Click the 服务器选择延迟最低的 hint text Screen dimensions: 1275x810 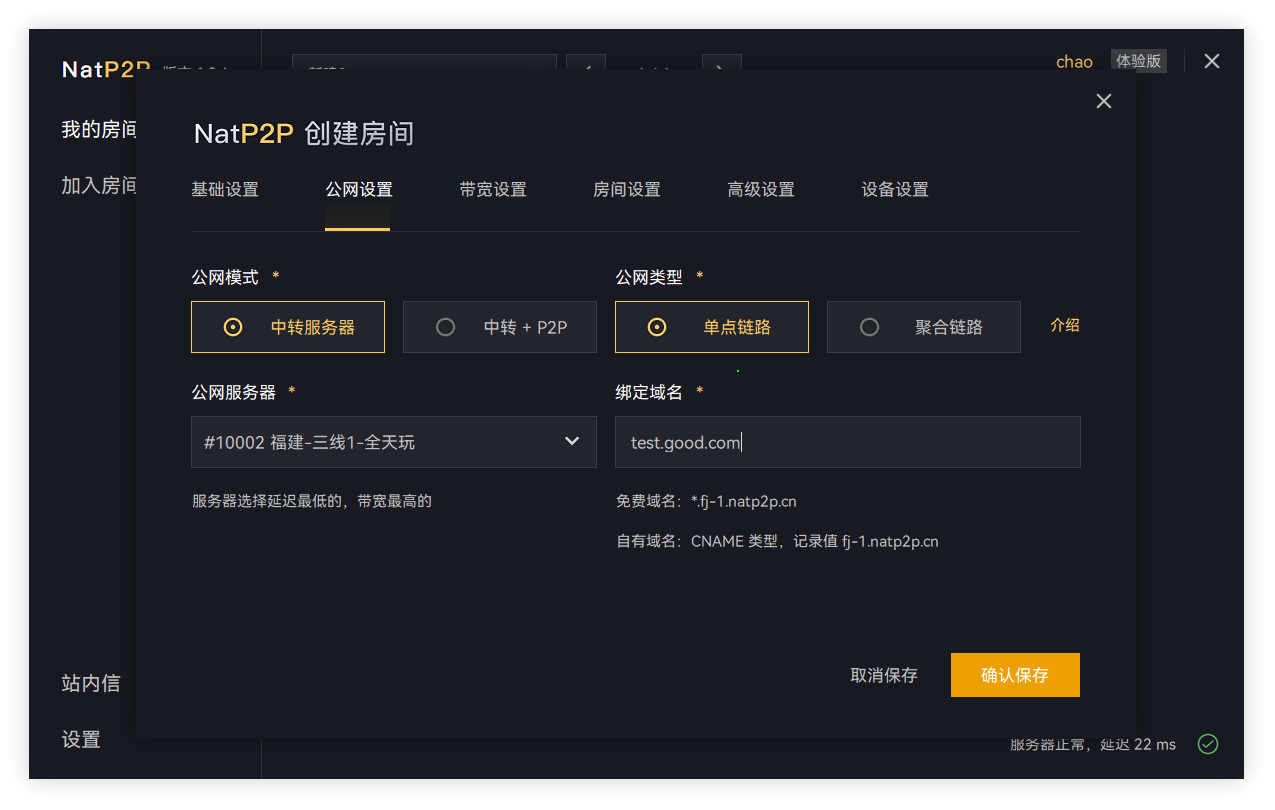point(312,501)
